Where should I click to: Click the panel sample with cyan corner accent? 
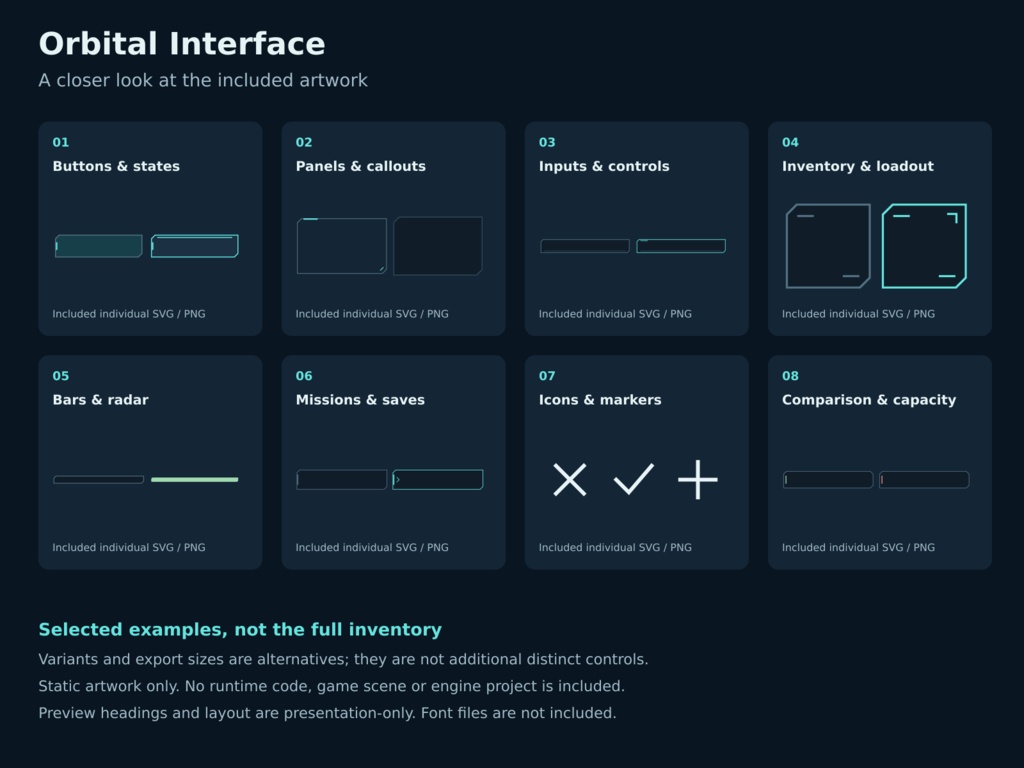click(x=342, y=246)
